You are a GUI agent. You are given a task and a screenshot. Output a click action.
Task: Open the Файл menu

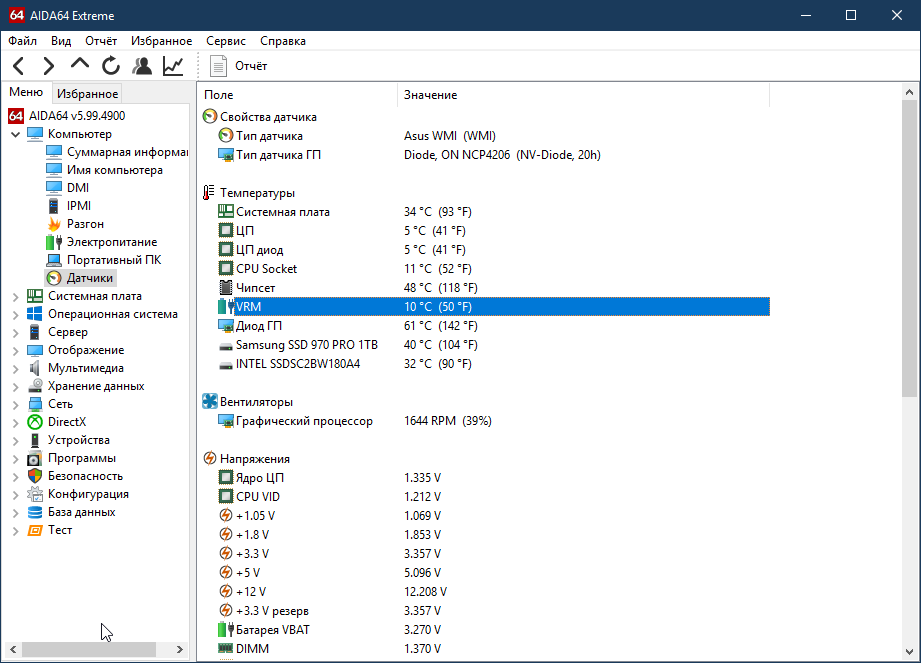22,41
